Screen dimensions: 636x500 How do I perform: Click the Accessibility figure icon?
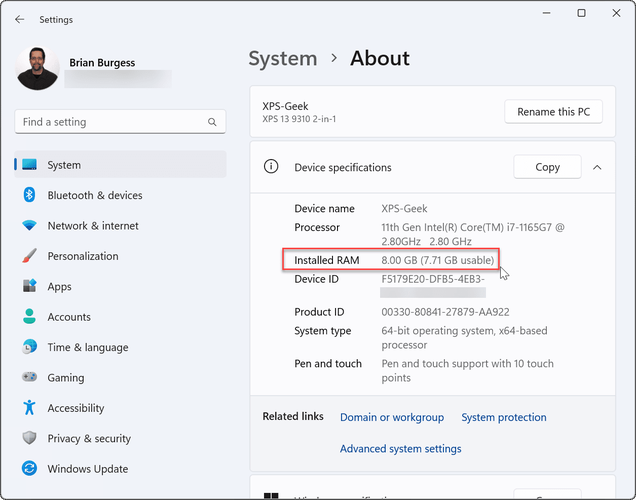point(29,408)
